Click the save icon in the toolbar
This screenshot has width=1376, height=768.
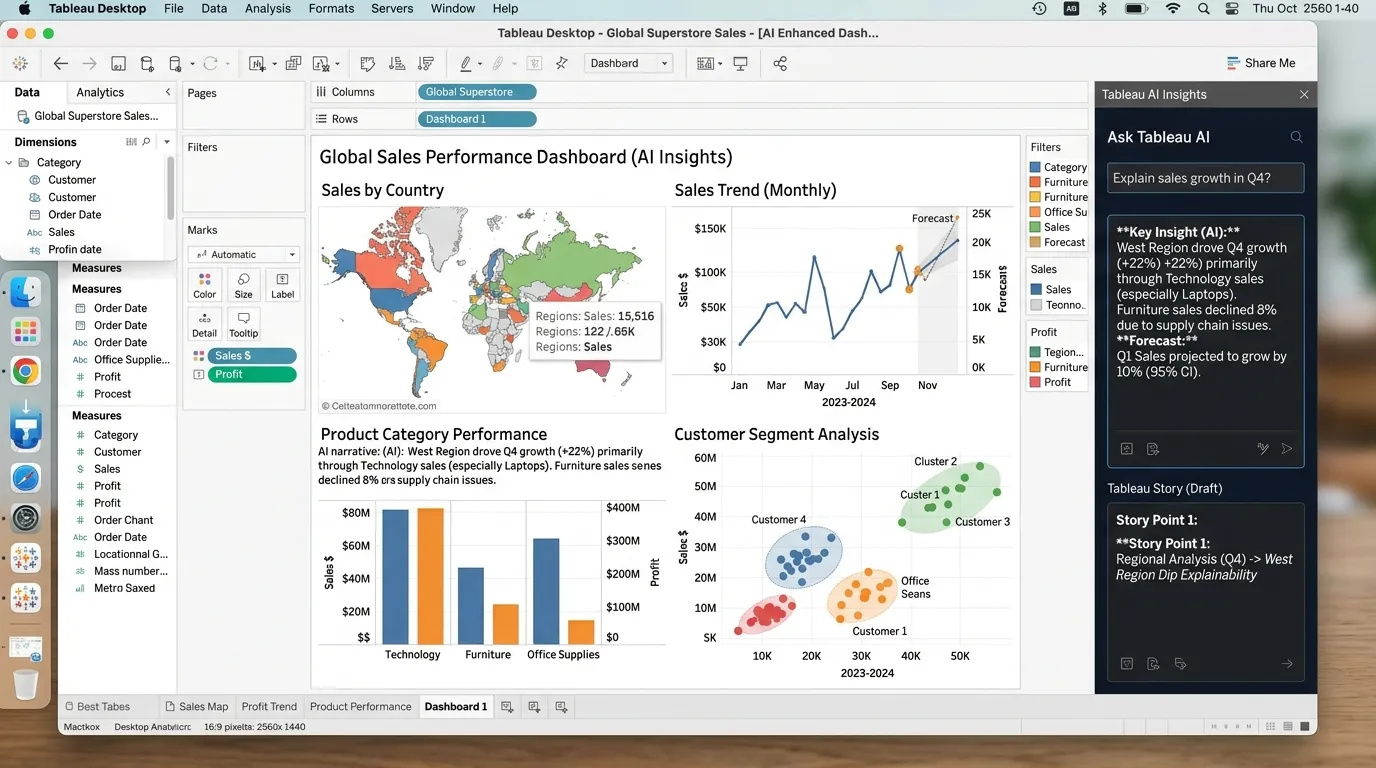point(118,63)
